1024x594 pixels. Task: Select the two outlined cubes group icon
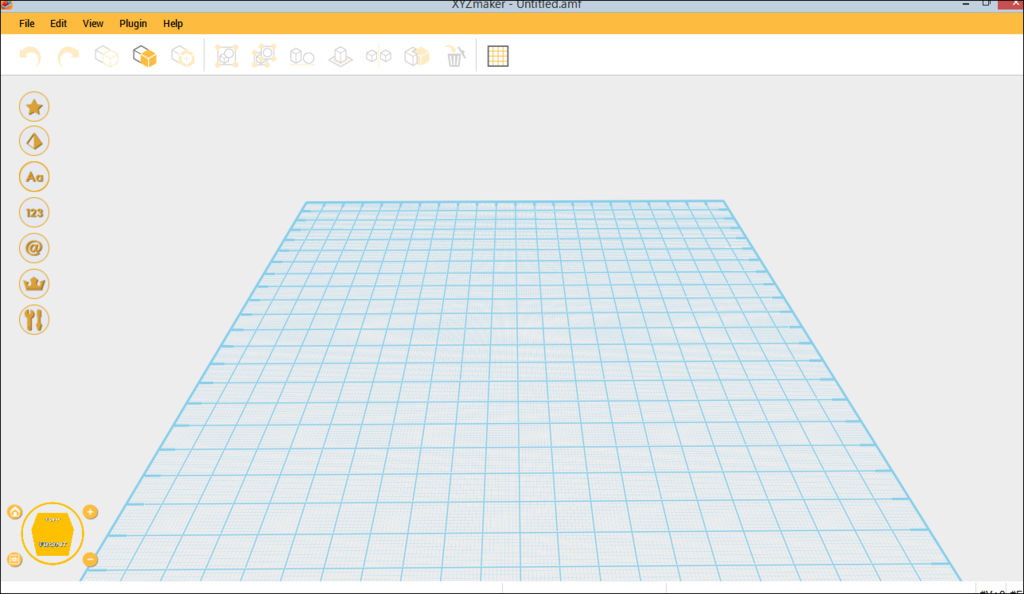106,56
